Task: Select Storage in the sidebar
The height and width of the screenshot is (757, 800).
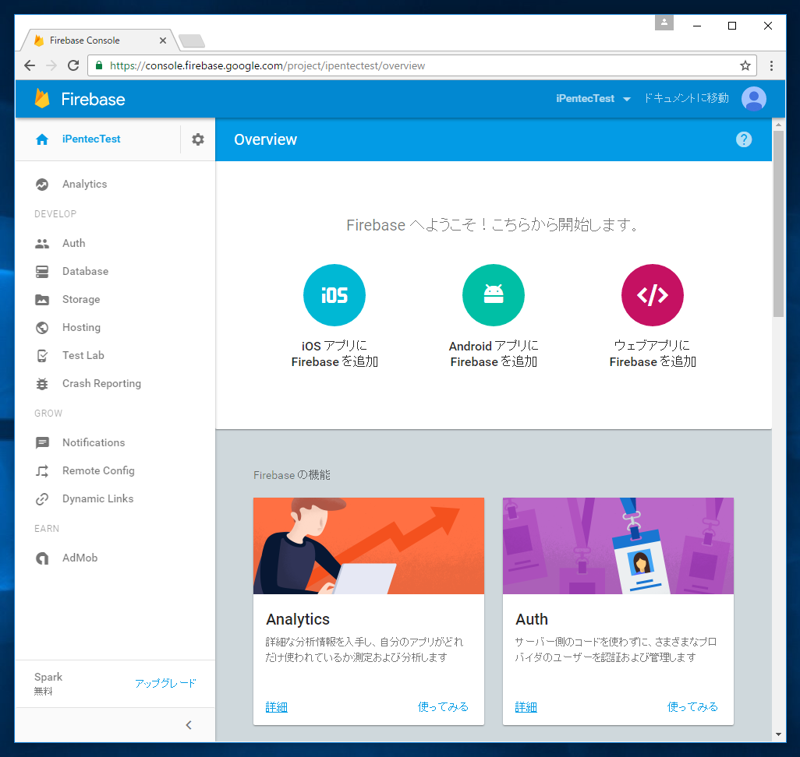Action: click(x=81, y=299)
